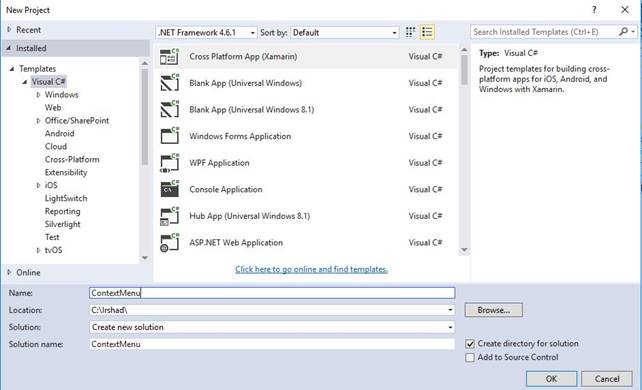The height and width of the screenshot is (390, 642).
Task: Click the search magnifier icon
Action: (623, 32)
